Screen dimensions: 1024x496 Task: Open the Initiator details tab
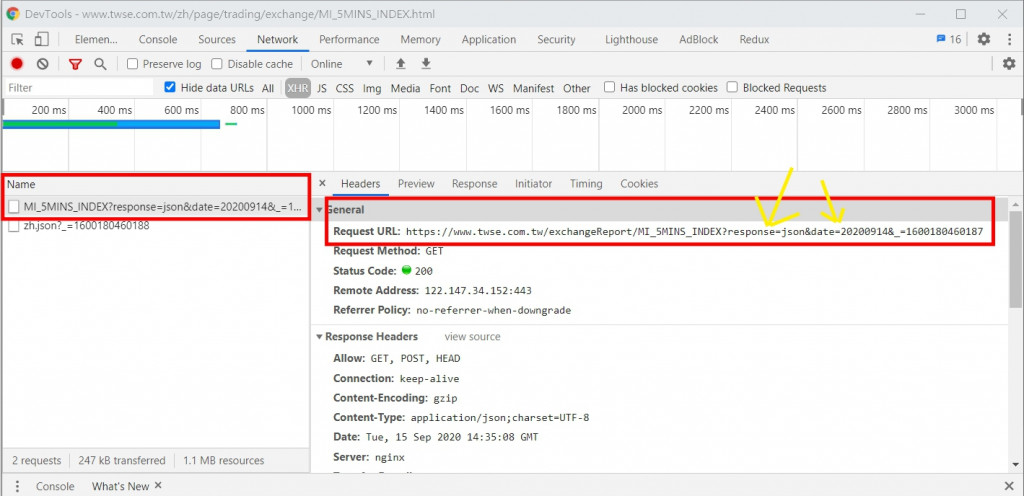[x=534, y=184]
